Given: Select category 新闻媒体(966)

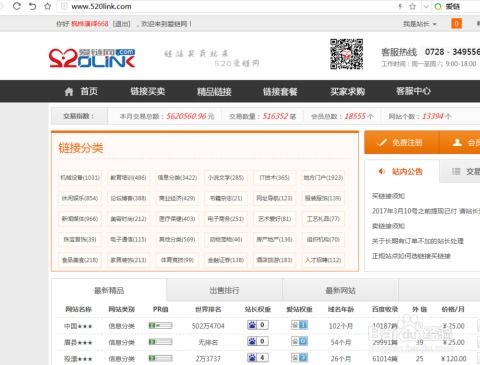Looking at the screenshot, I should click(x=80, y=219).
